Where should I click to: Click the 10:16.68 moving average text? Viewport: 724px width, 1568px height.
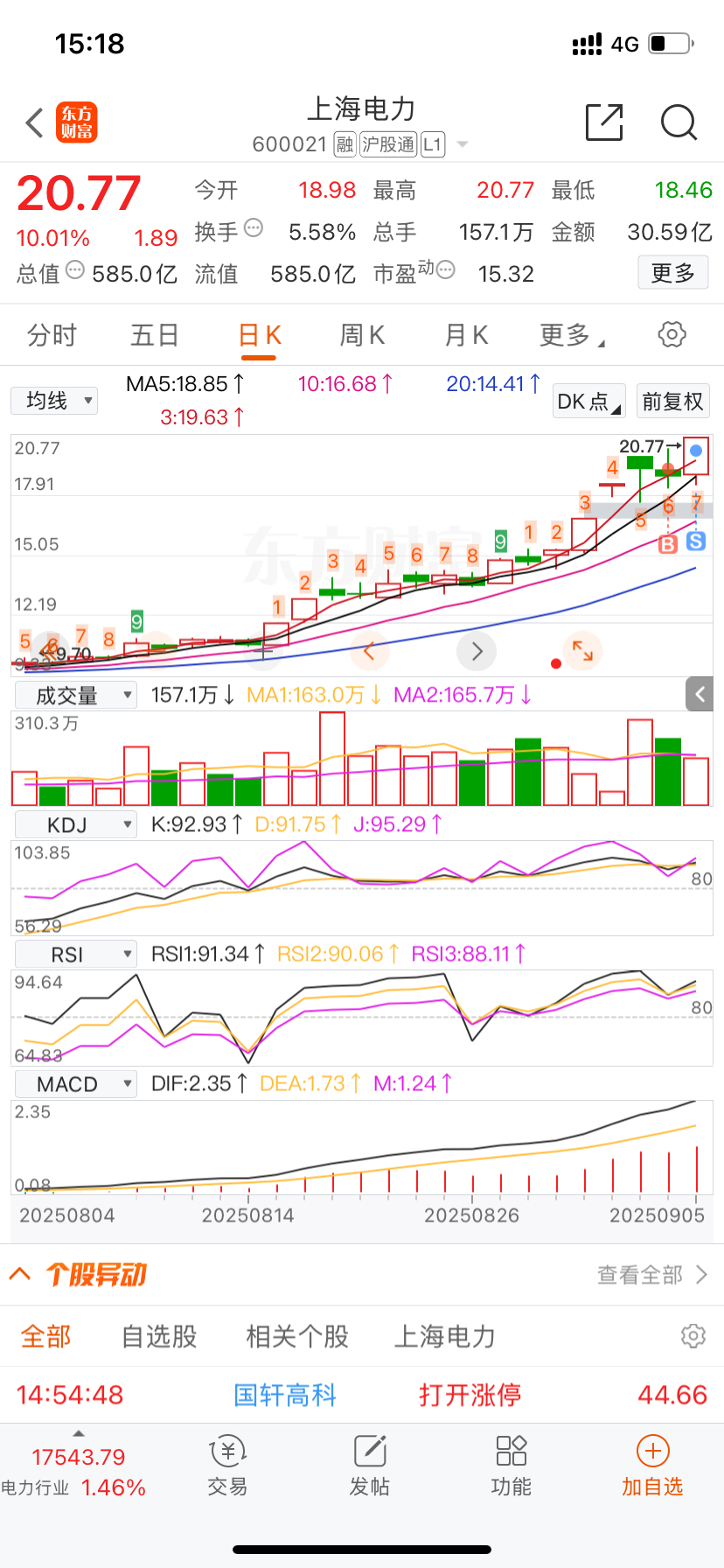(x=345, y=384)
